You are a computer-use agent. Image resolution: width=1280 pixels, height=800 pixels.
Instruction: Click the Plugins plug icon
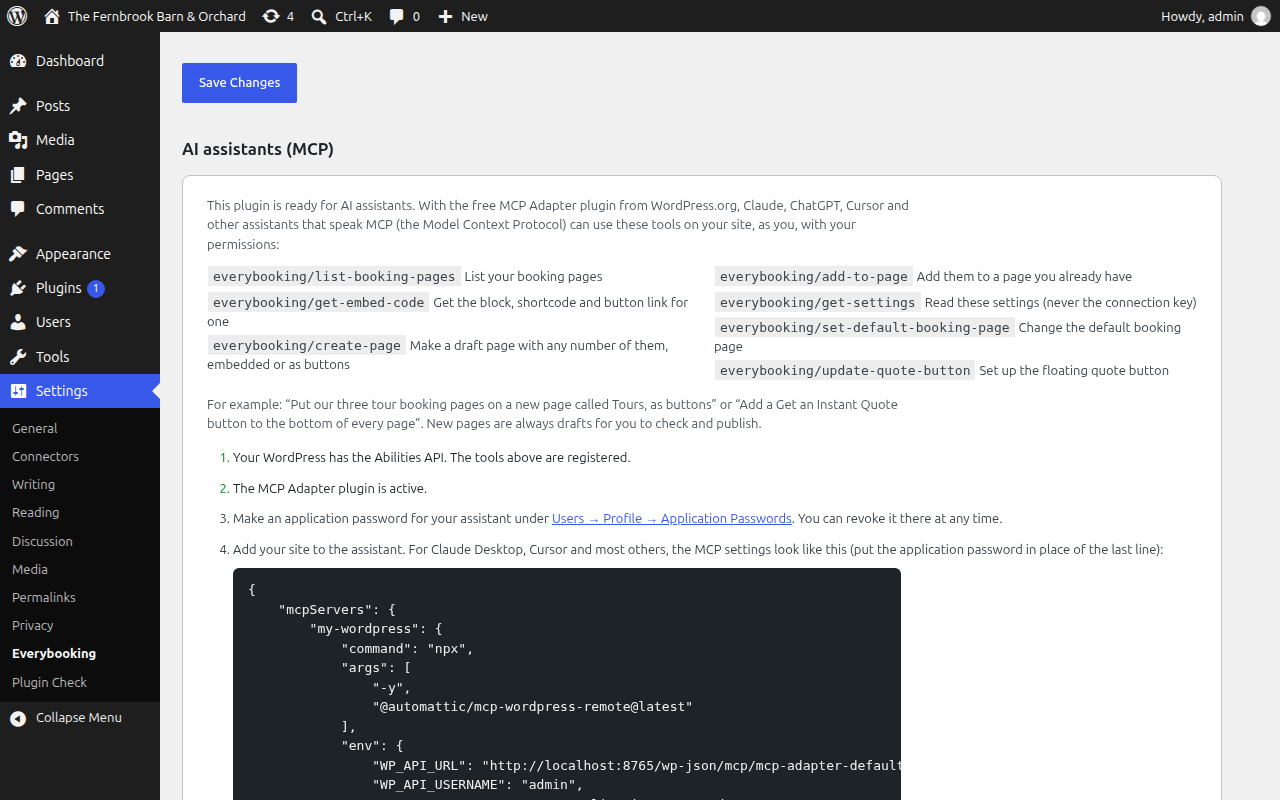(18, 288)
